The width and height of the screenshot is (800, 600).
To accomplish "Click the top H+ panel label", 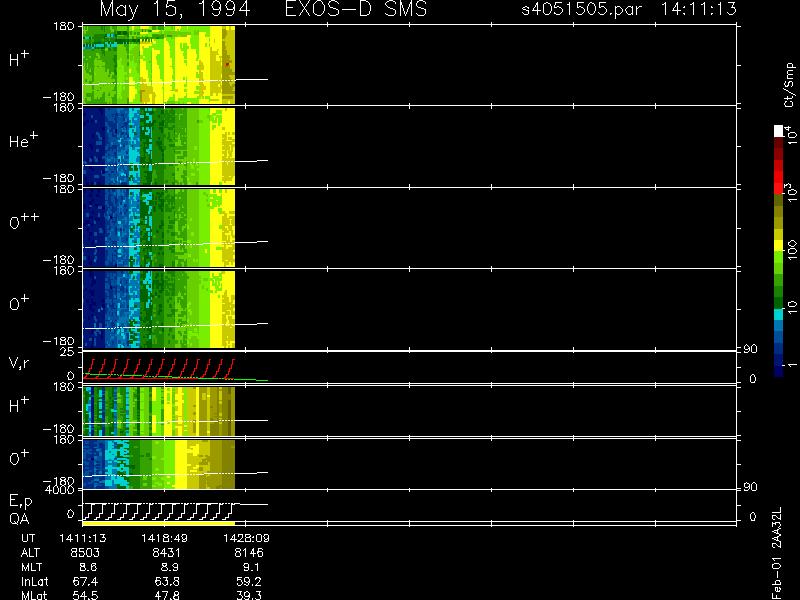I will pyautogui.click(x=19, y=59).
